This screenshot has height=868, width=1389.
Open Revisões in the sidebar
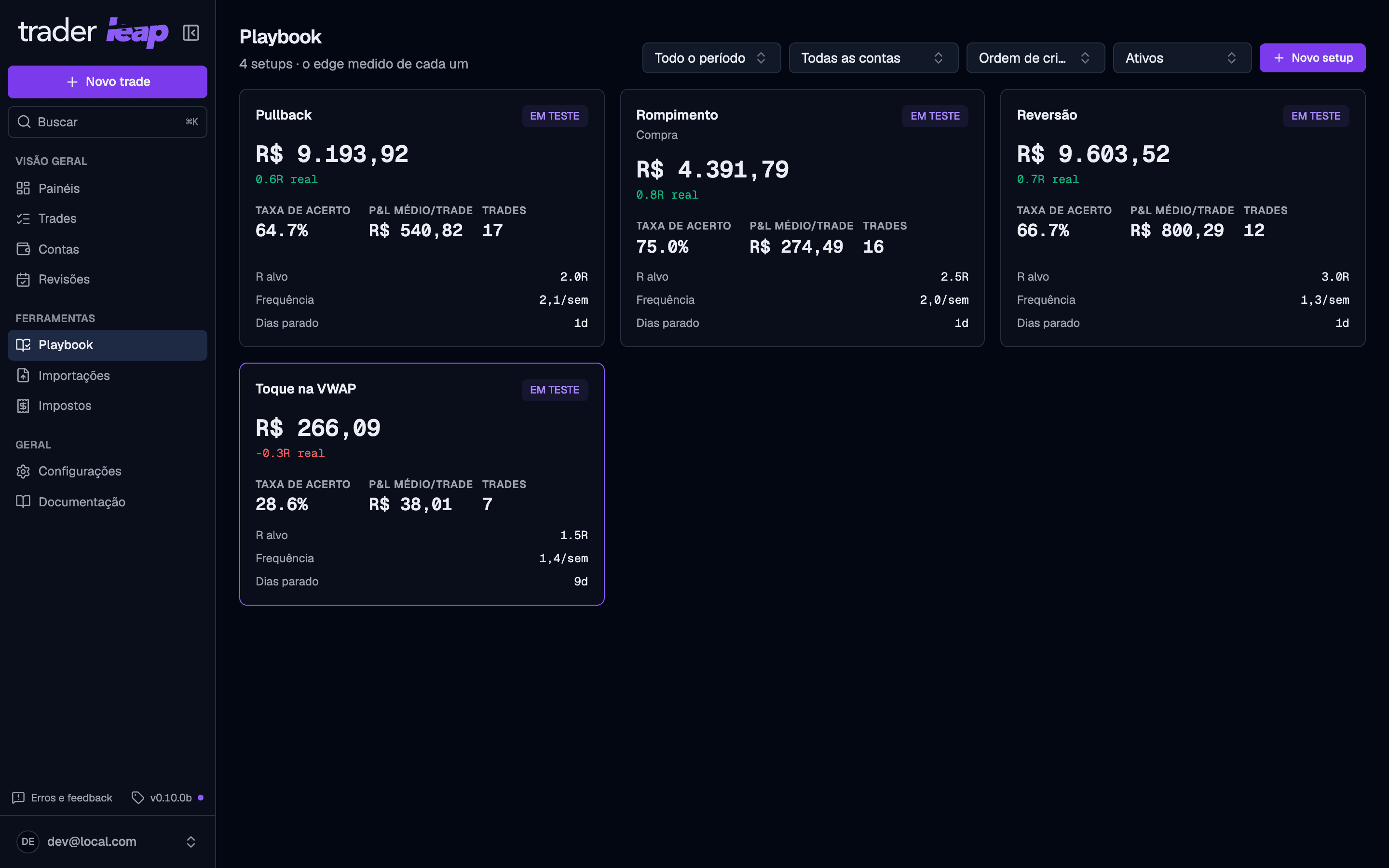coord(108,280)
